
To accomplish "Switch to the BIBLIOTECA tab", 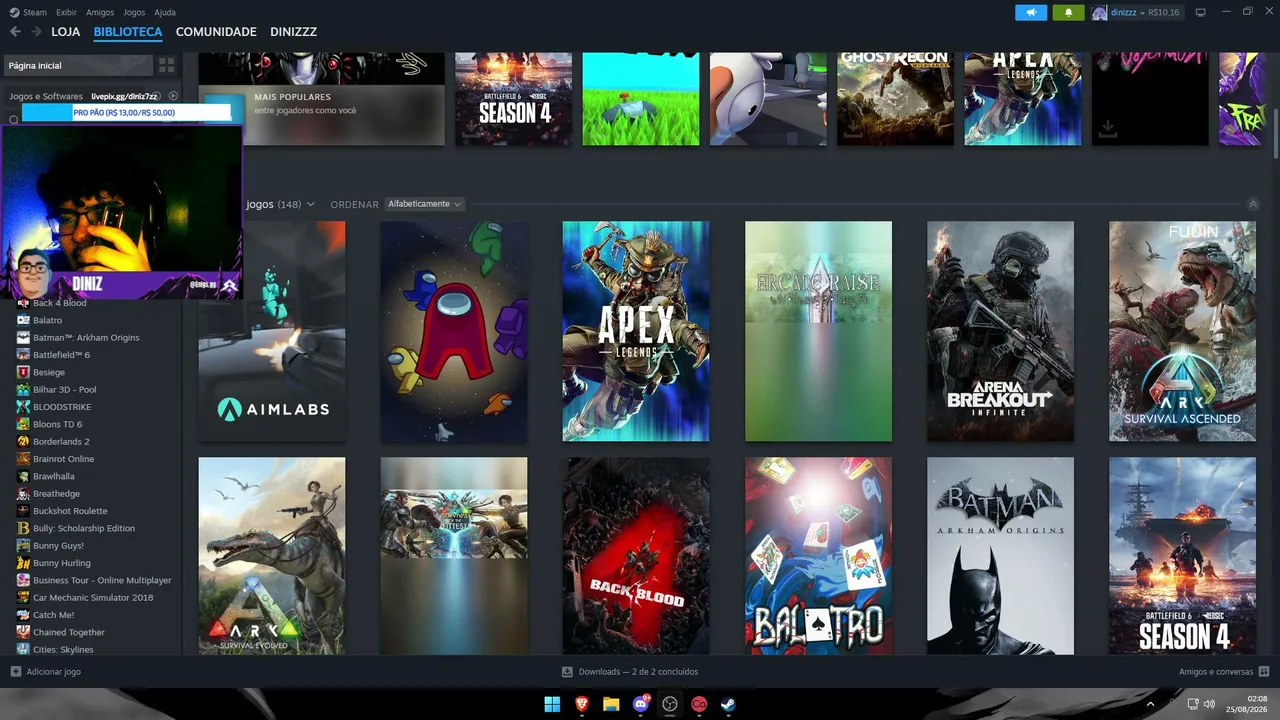I will (x=128, y=32).
